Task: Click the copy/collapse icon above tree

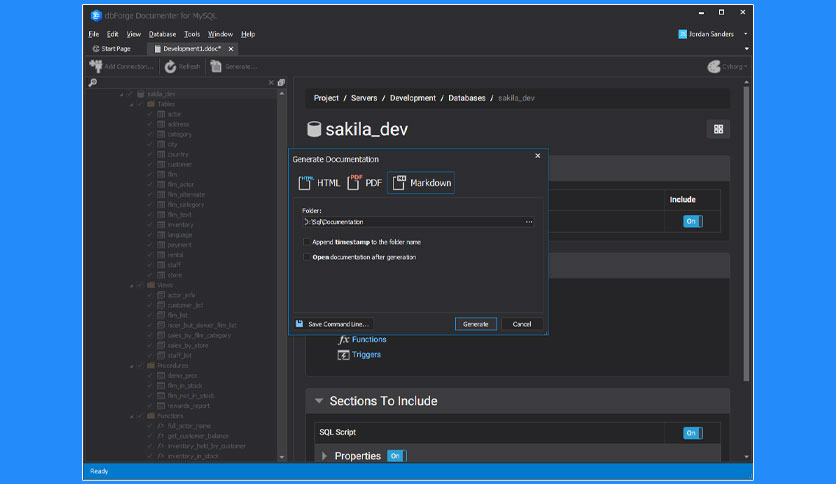Action: pos(281,83)
